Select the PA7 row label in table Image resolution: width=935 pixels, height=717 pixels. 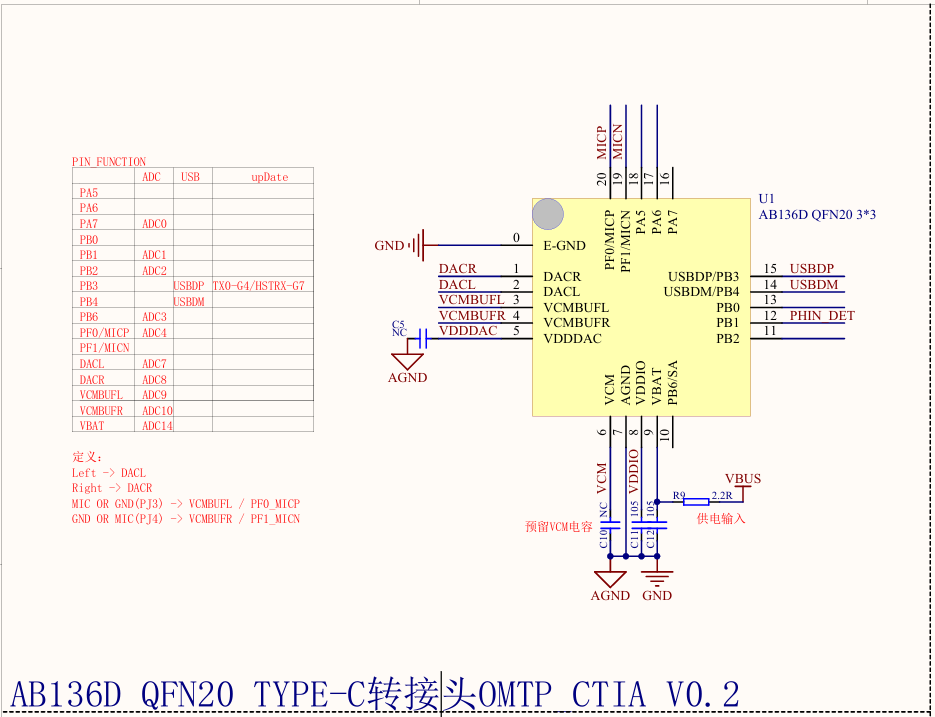(x=88, y=224)
